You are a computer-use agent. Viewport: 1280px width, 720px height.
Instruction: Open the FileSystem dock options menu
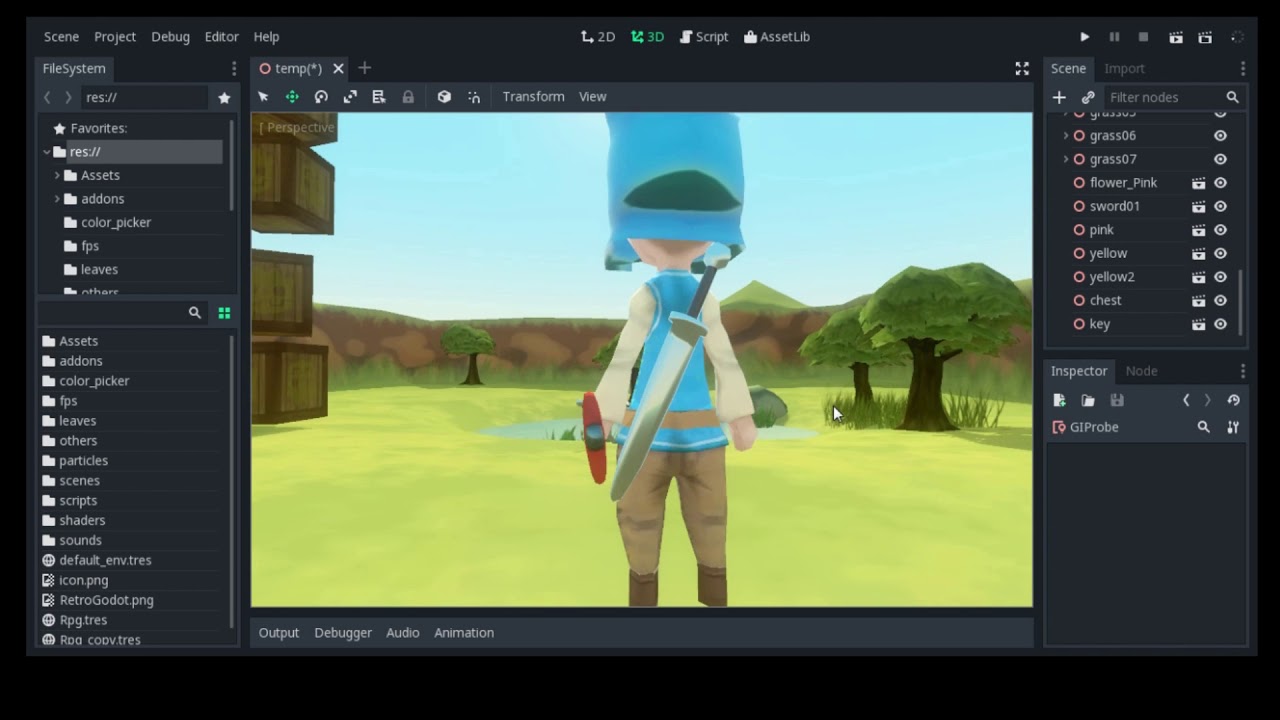[x=234, y=69]
